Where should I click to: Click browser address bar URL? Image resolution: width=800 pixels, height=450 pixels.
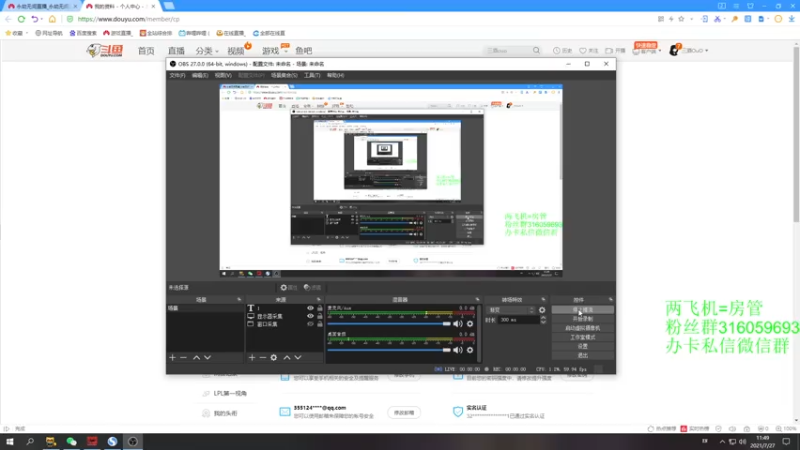(x=129, y=19)
